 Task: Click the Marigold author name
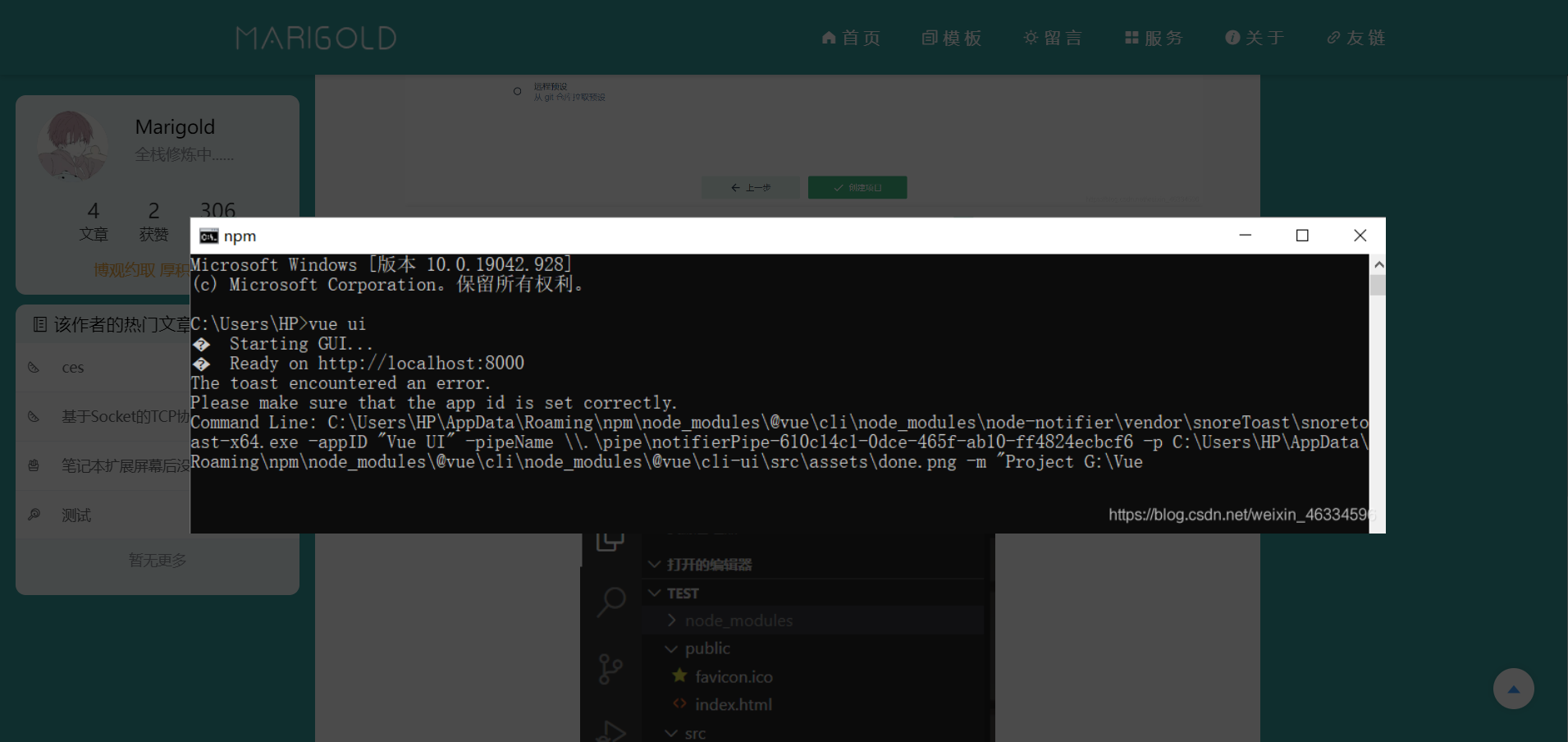pos(175,127)
